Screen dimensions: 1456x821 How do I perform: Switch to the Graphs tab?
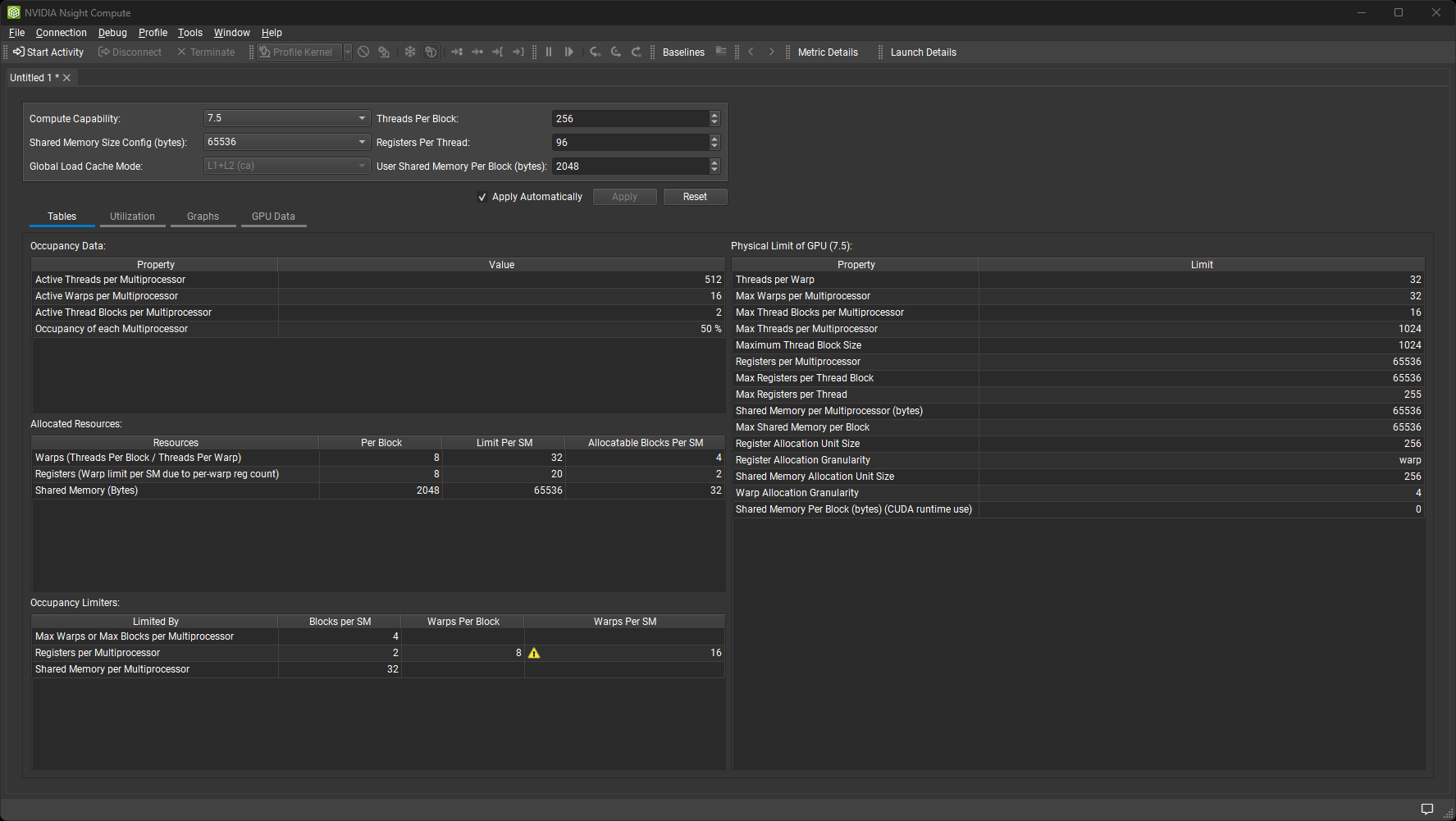click(x=203, y=217)
